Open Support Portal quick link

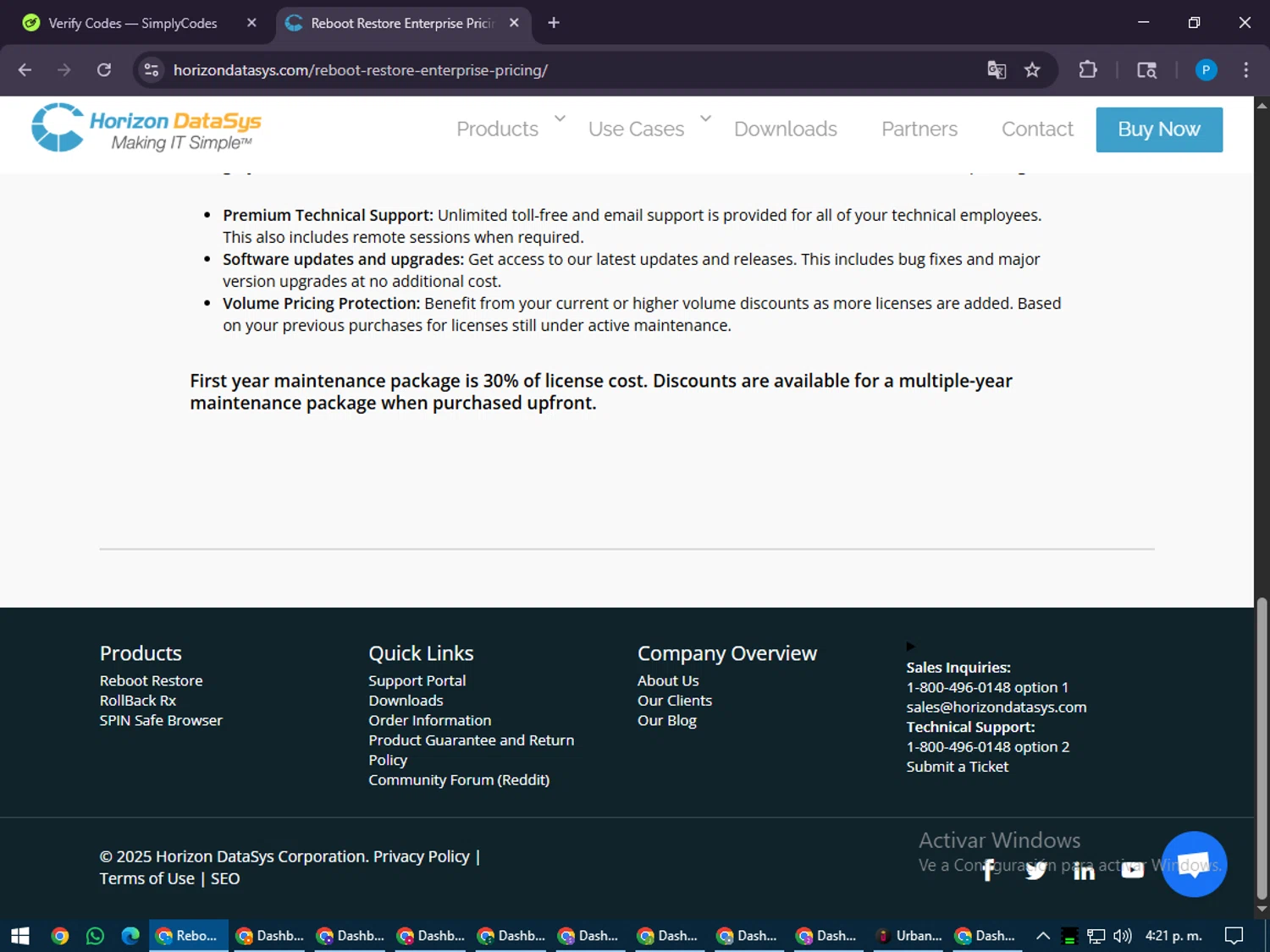coord(417,680)
